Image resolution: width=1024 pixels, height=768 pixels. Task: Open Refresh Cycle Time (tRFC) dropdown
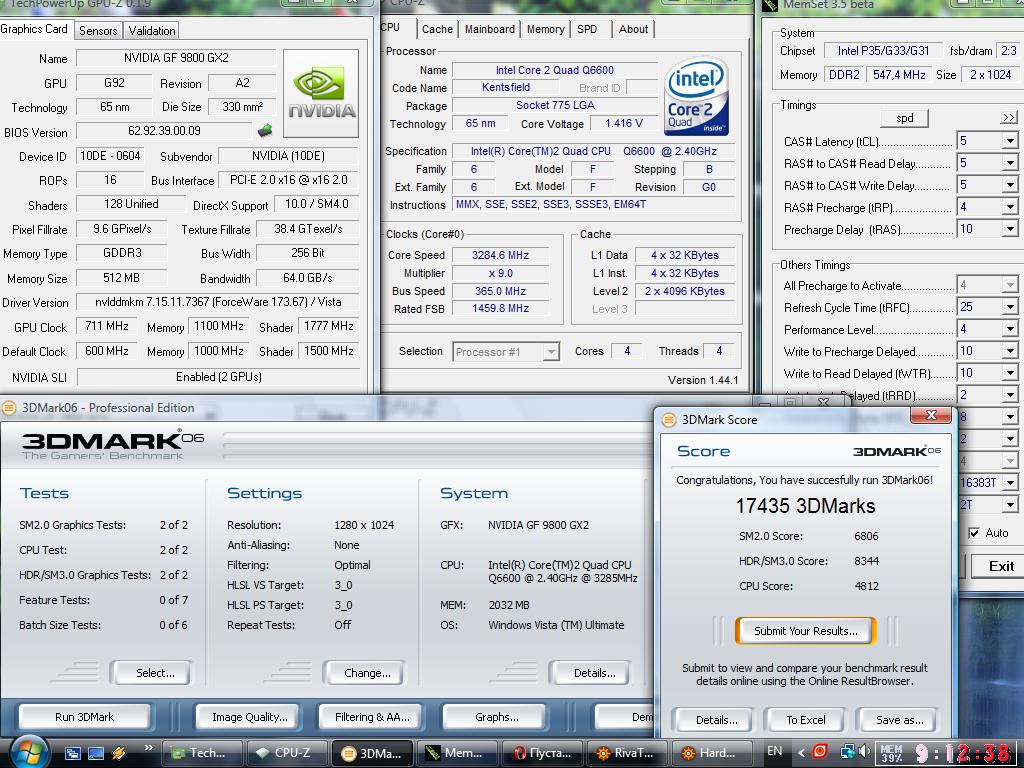1010,307
